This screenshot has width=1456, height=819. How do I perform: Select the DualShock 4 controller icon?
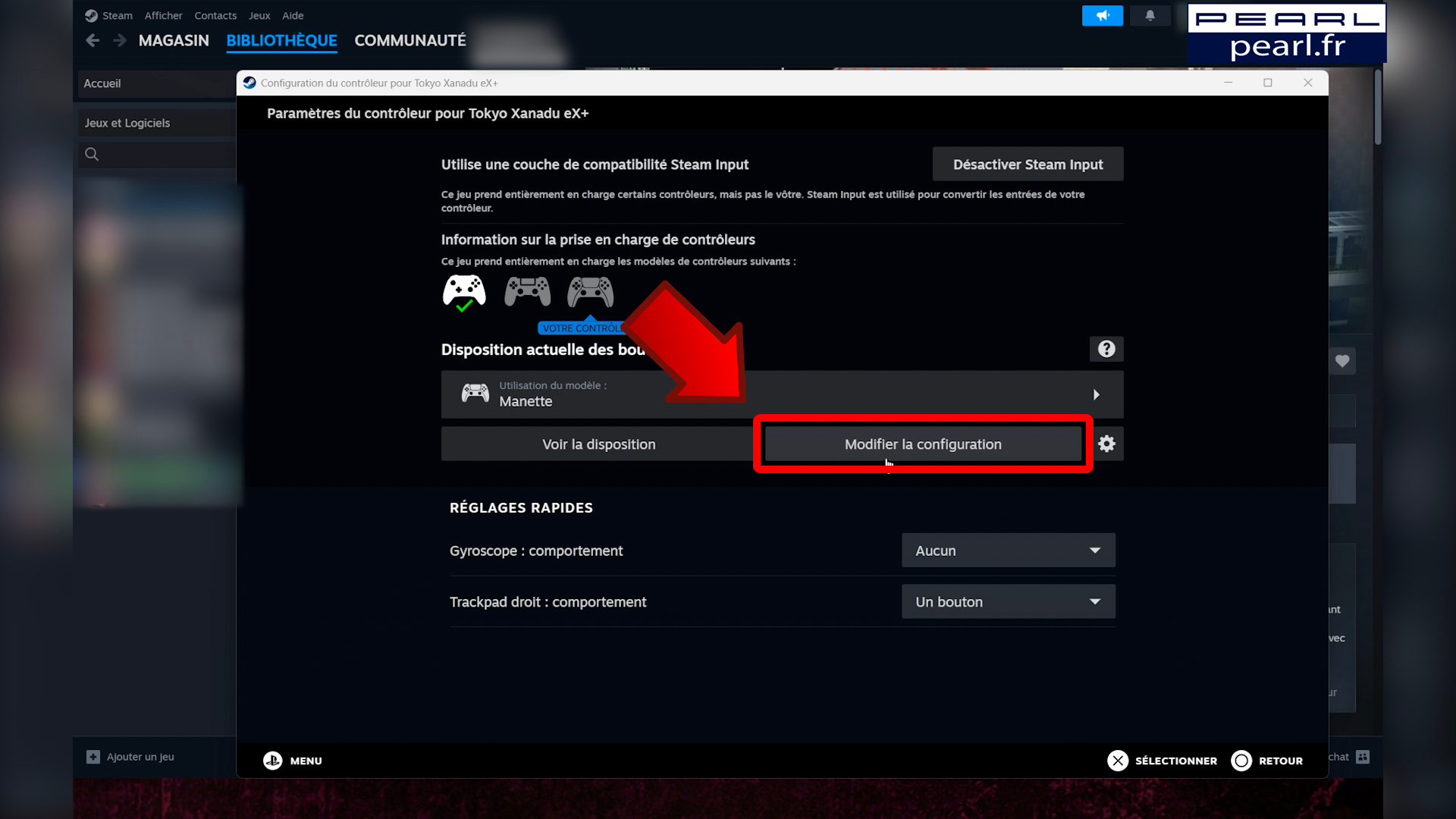point(527,291)
